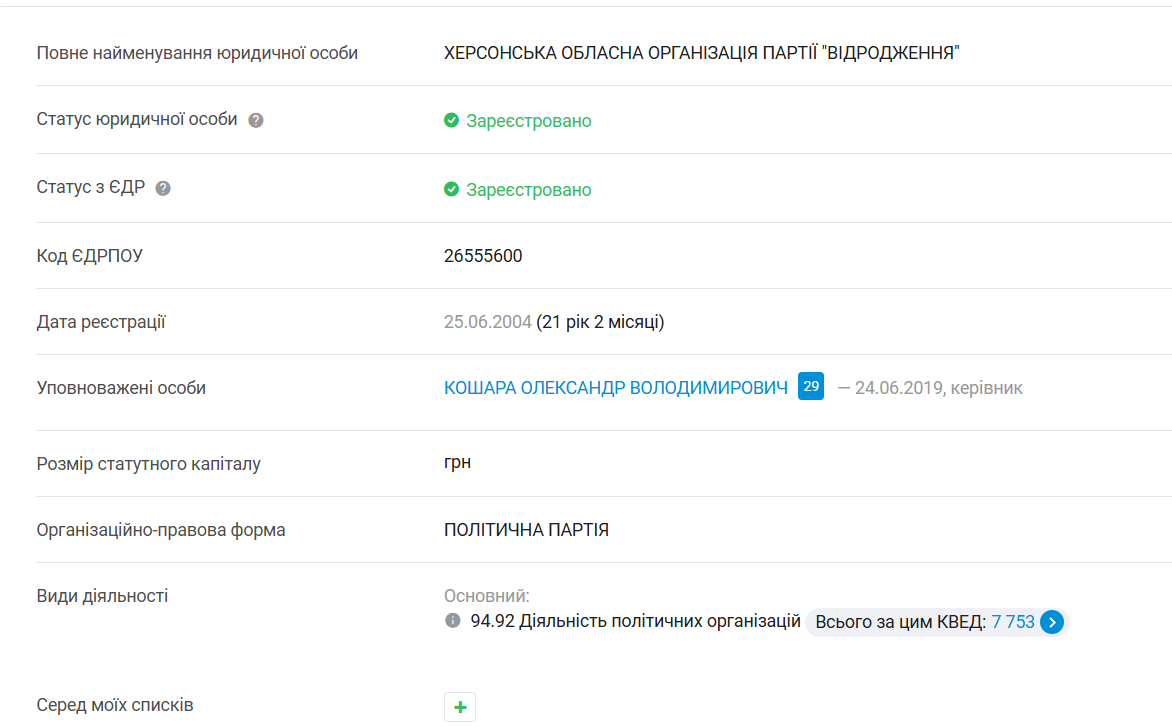Viewport: 1172px width, 727px height.
Task: Open КОШАРА ОЛЕКСАНДР ВОЛОДИМИРОВИЧ profile link
Action: (x=616, y=388)
